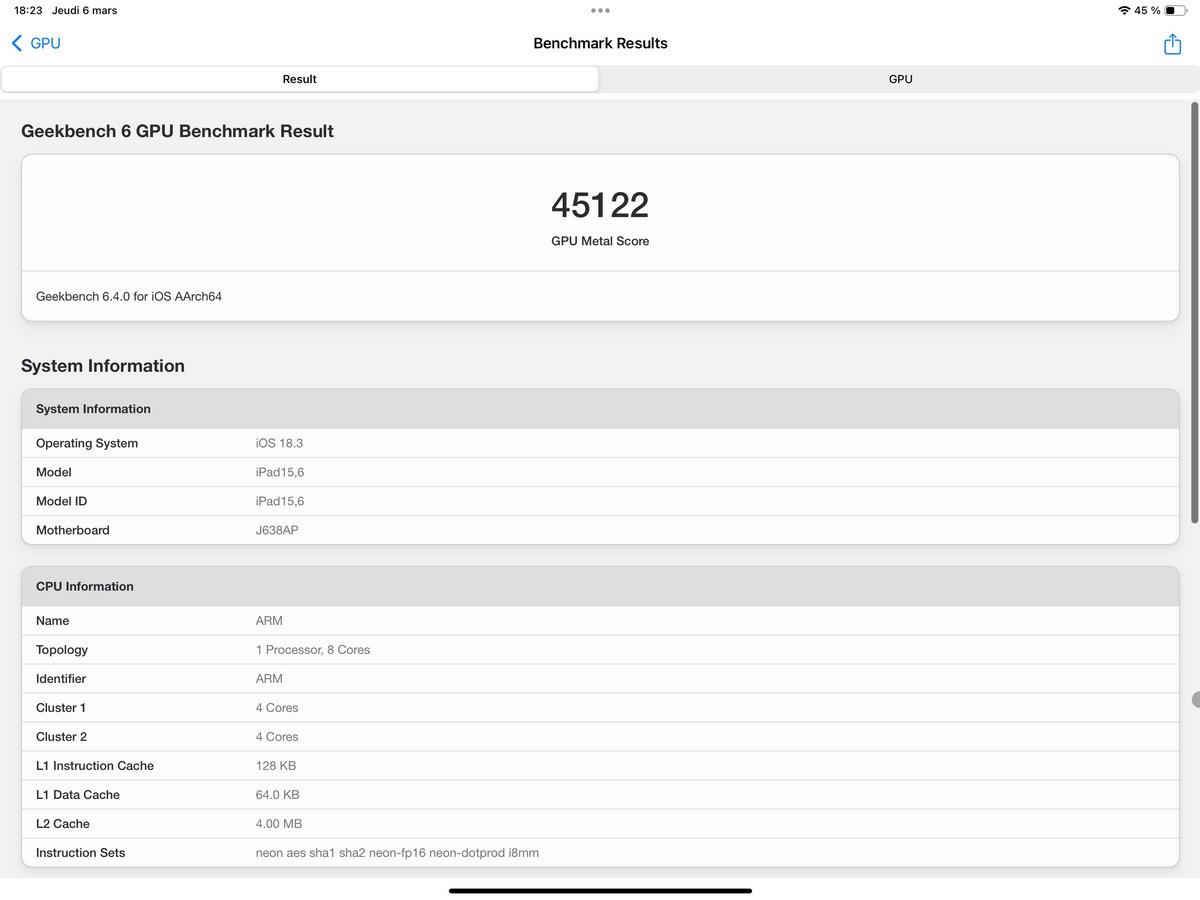Tap the System Information section heading
Screen dimensions: 1200x900
103,366
